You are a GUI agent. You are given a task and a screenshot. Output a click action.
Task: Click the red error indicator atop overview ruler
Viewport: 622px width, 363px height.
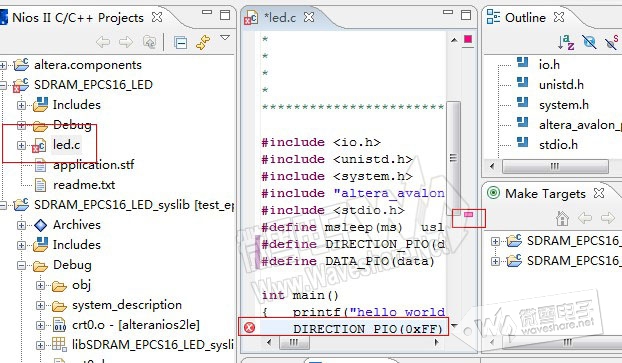[468, 39]
